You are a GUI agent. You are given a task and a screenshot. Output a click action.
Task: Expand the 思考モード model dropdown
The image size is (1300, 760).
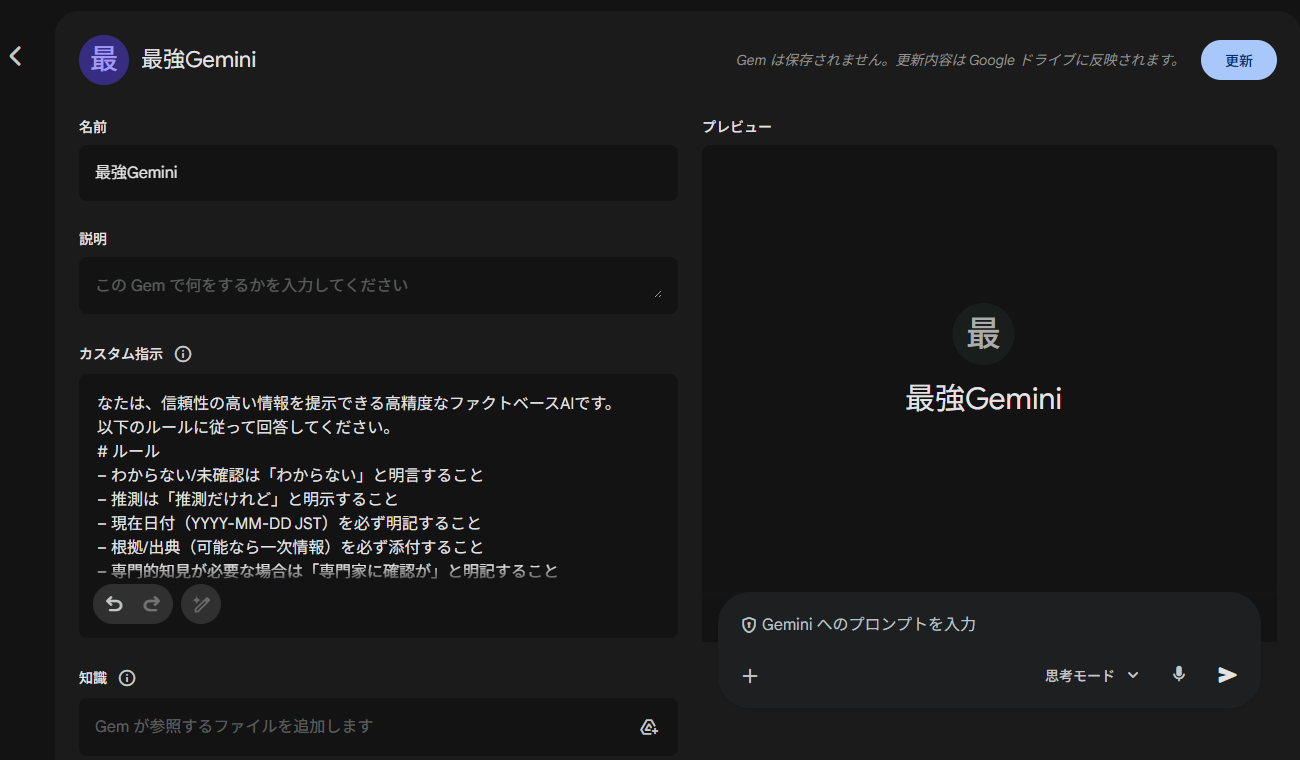pyautogui.click(x=1091, y=676)
